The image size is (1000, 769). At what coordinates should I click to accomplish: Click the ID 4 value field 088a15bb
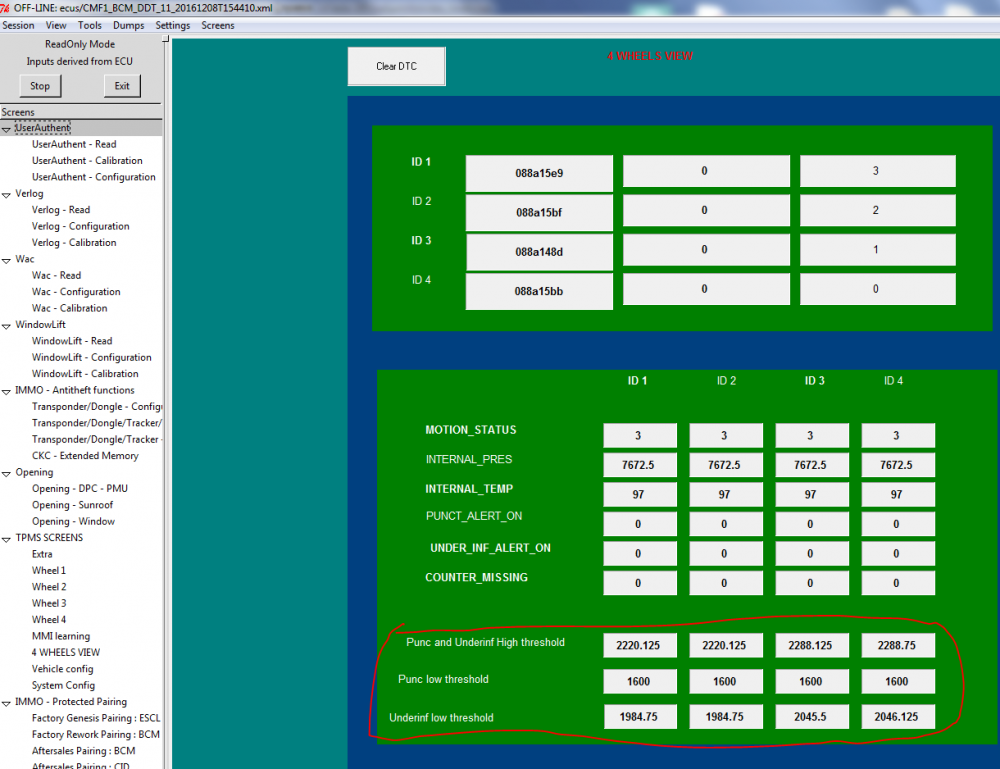(539, 291)
